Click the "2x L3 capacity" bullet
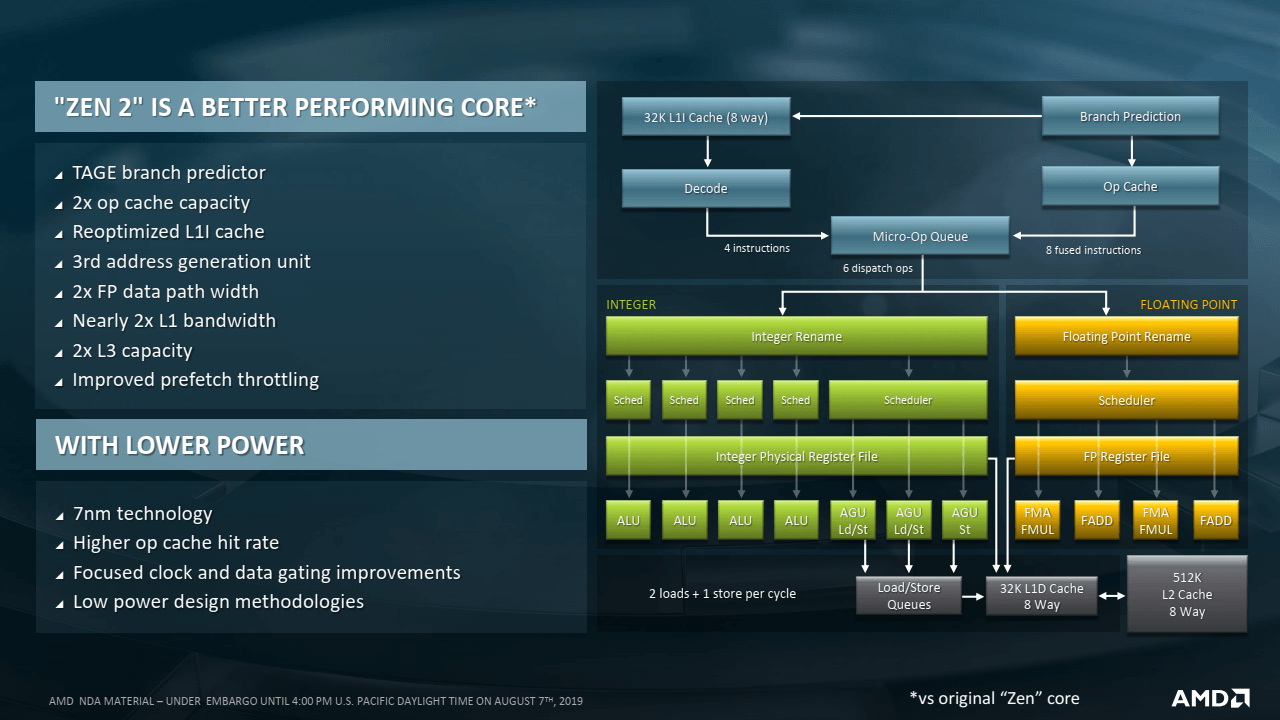This screenshot has width=1280, height=720. point(132,351)
